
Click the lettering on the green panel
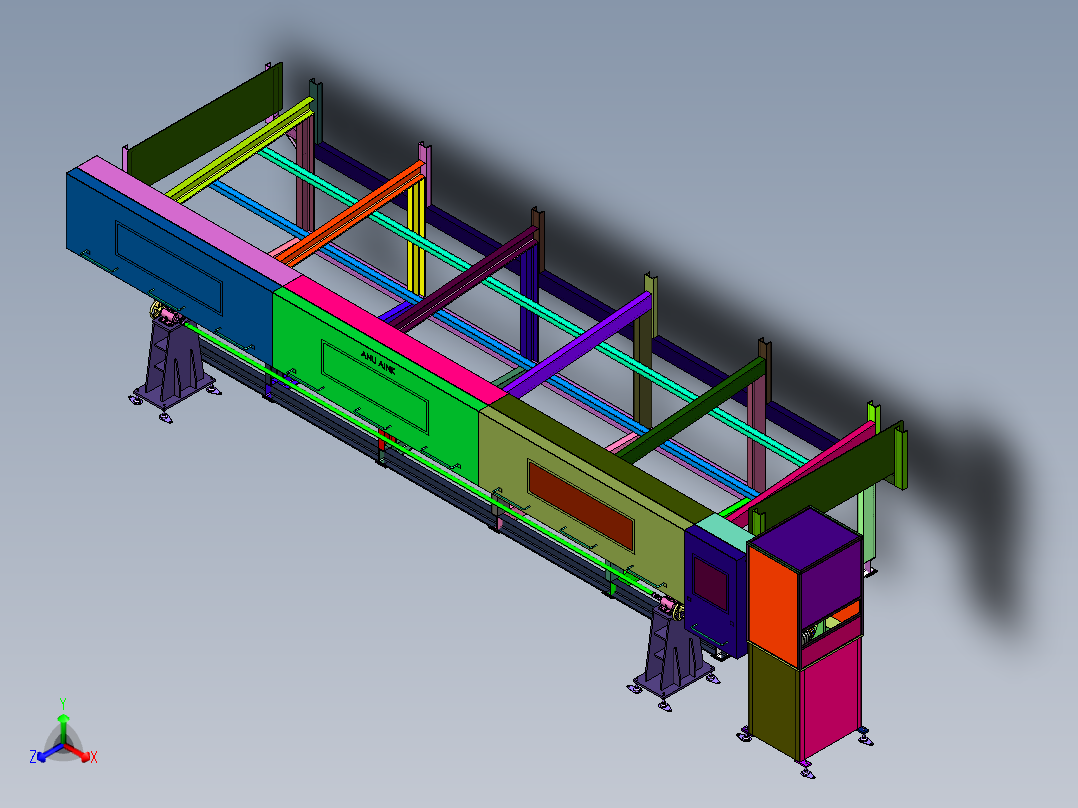pos(378,362)
